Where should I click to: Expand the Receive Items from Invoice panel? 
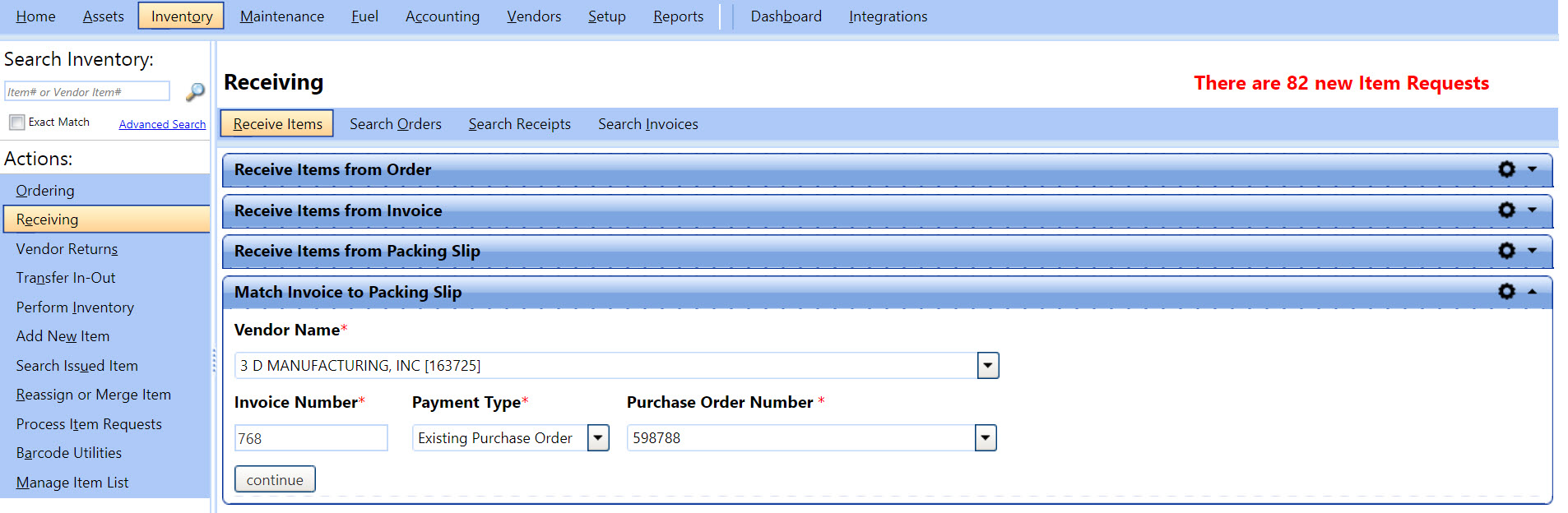1532,210
